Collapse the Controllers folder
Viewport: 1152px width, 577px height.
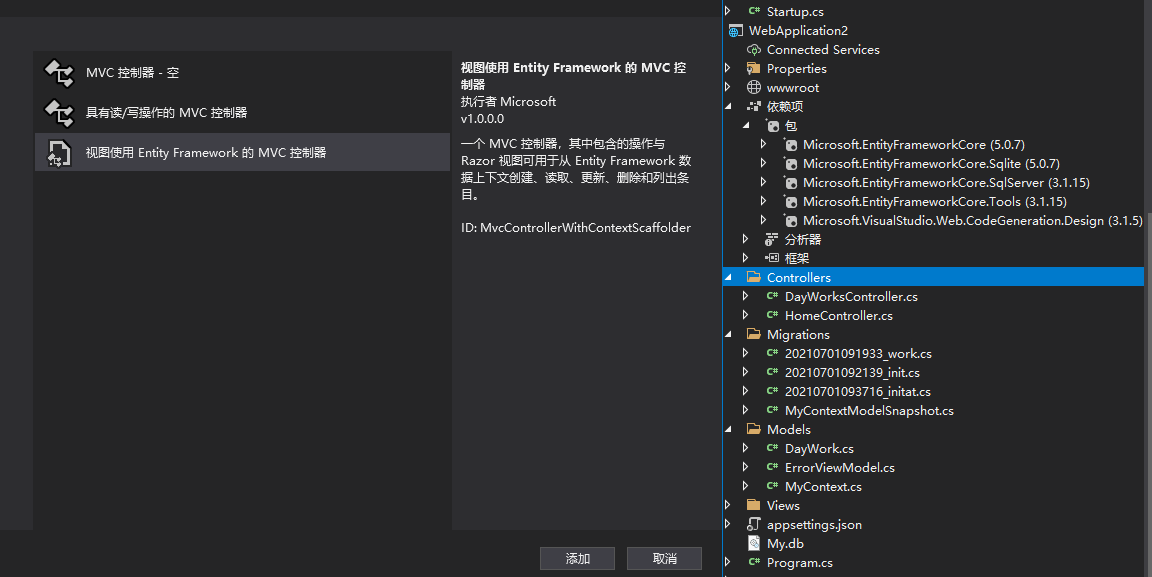click(x=728, y=277)
